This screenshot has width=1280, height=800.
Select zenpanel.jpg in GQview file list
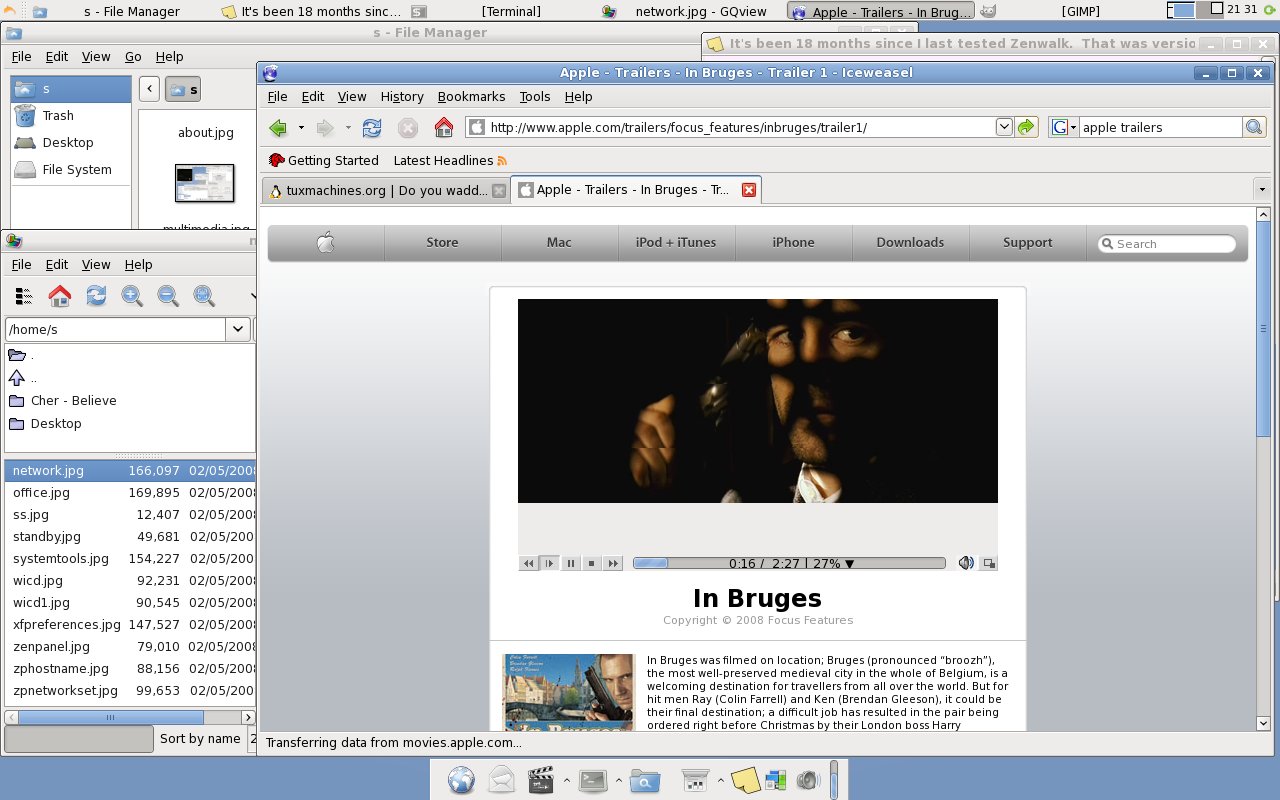point(131,646)
